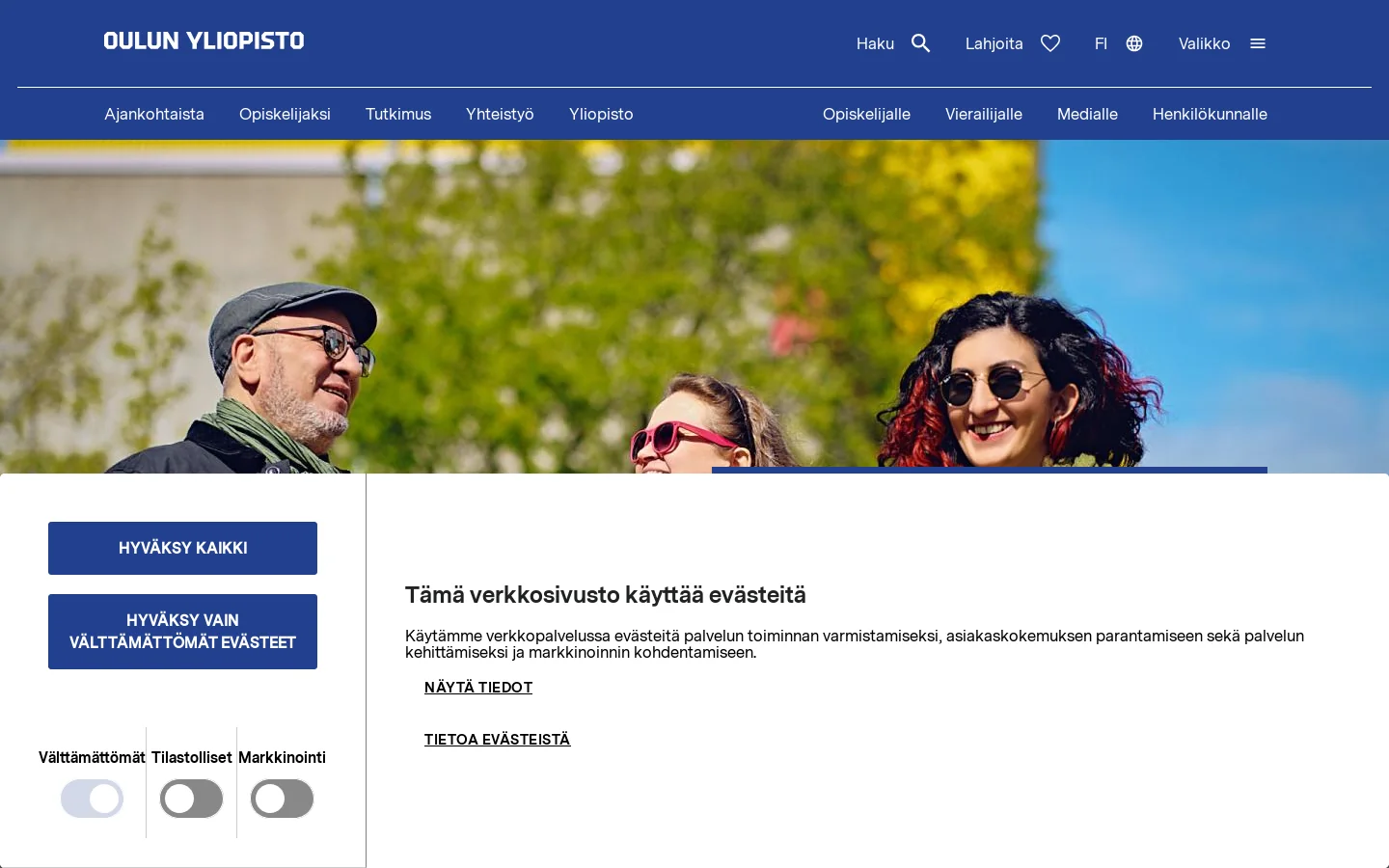Open the Medialle audience link
Viewport: 1389px width, 868px height.
pos(1087,114)
